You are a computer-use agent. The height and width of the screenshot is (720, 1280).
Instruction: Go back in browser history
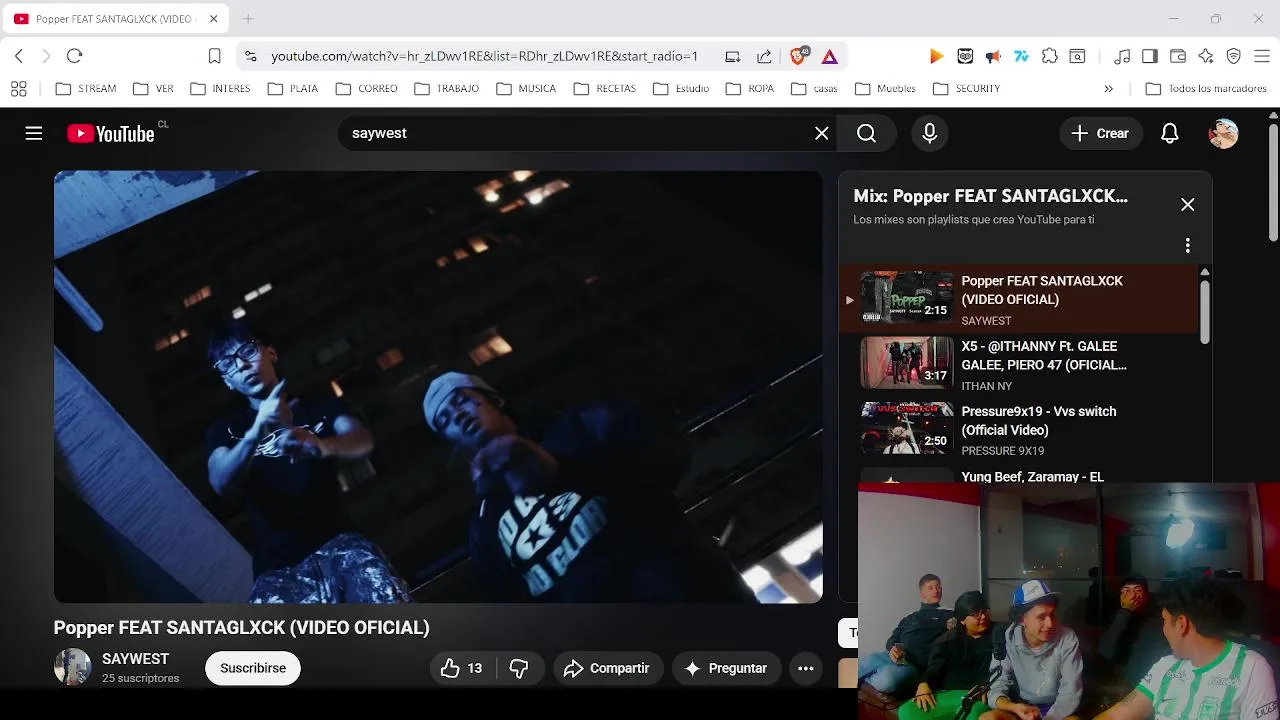tap(19, 56)
